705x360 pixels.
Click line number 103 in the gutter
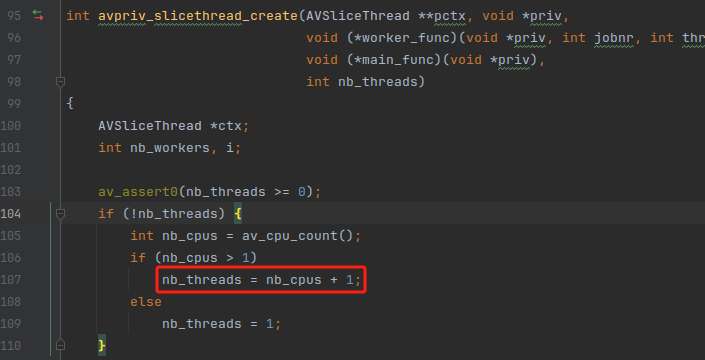(11, 192)
